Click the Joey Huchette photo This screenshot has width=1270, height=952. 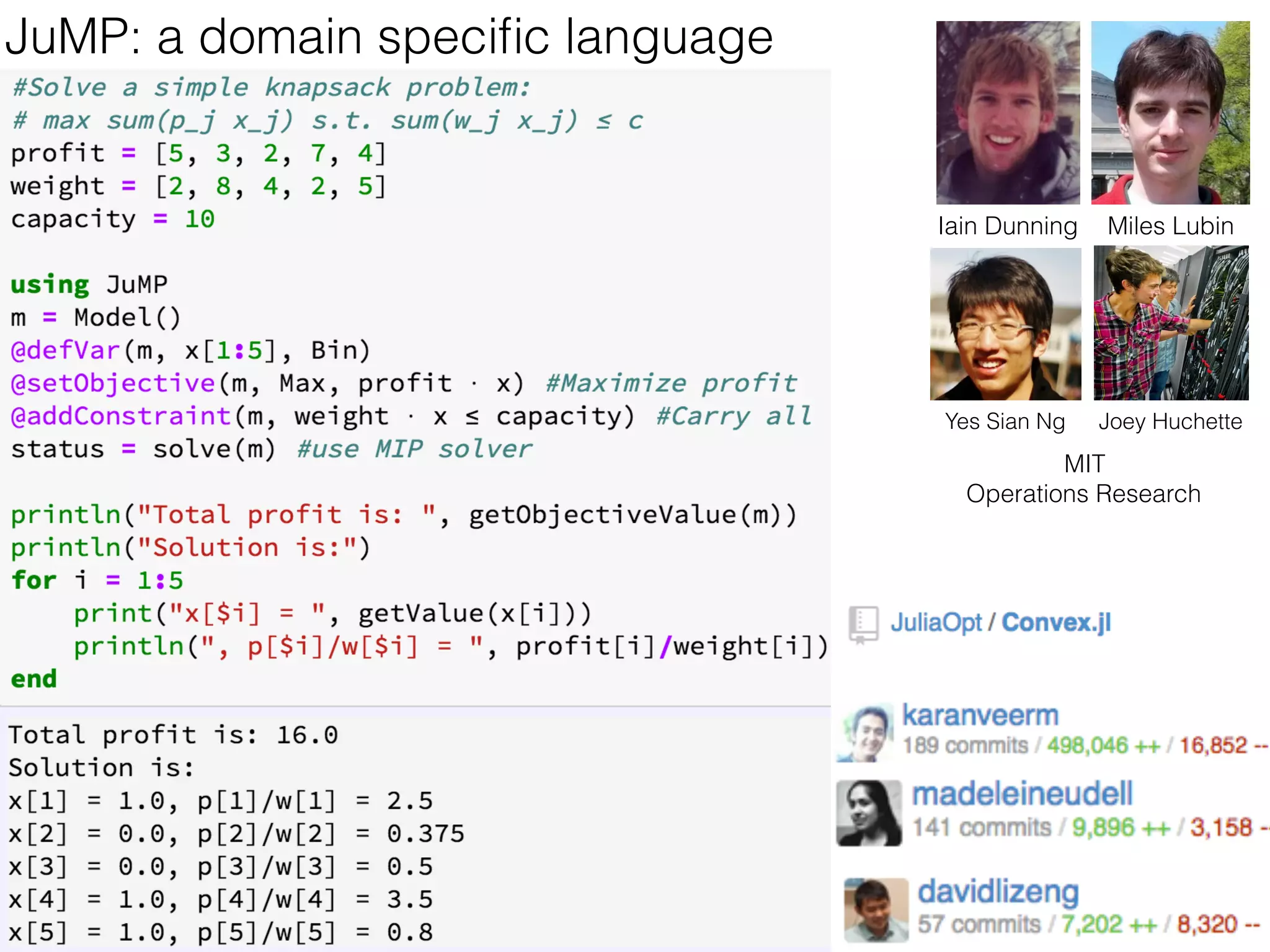(1171, 323)
